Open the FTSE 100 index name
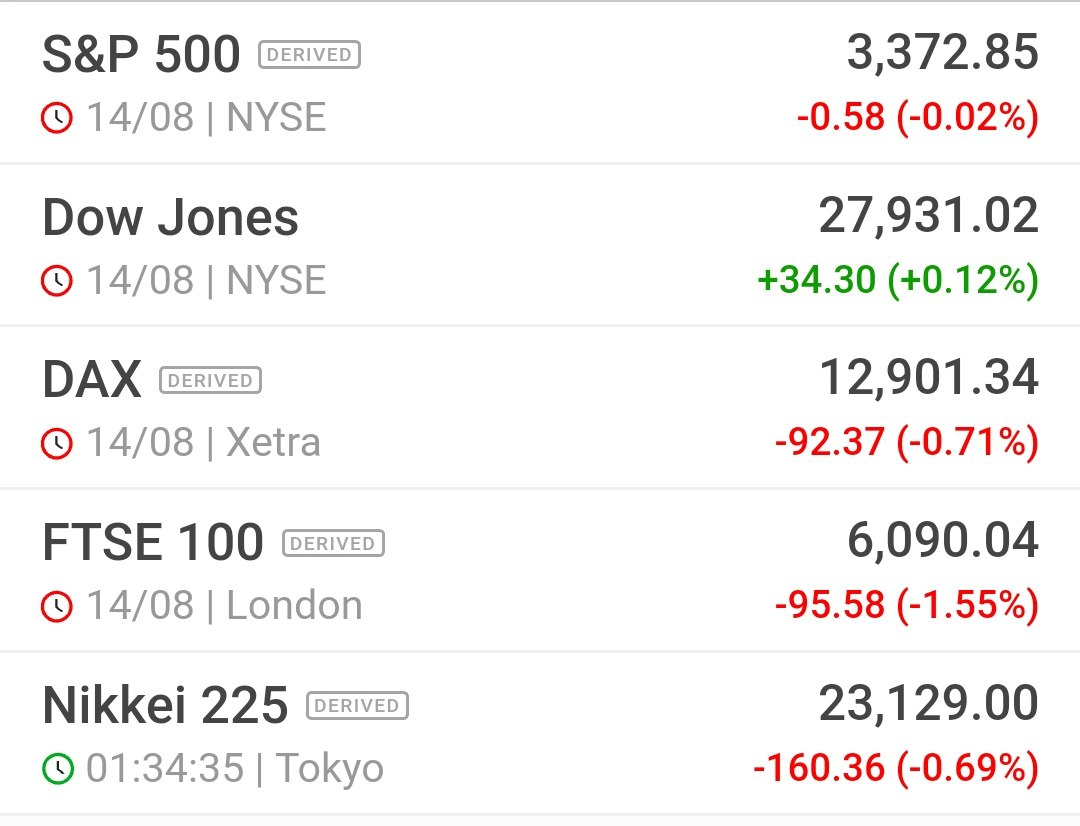 153,543
